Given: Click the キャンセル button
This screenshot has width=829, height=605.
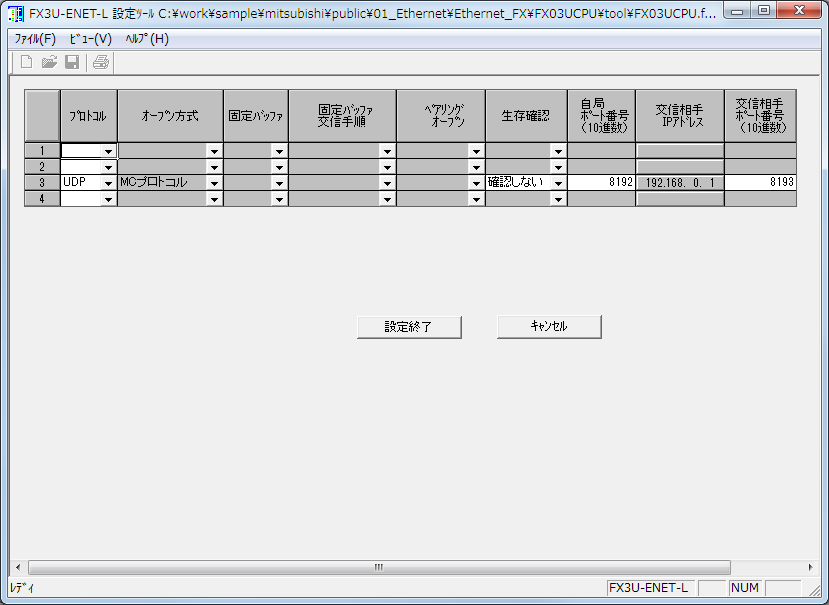Looking at the screenshot, I should click(x=548, y=326).
